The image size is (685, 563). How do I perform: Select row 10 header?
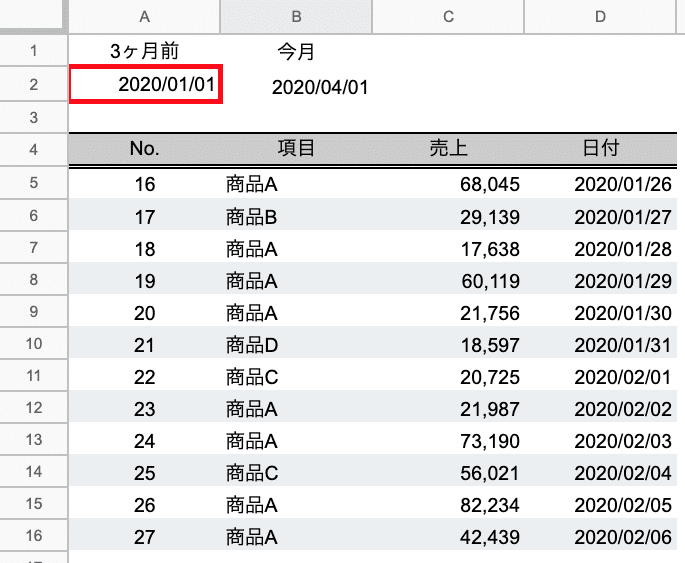pyautogui.click(x=34, y=343)
